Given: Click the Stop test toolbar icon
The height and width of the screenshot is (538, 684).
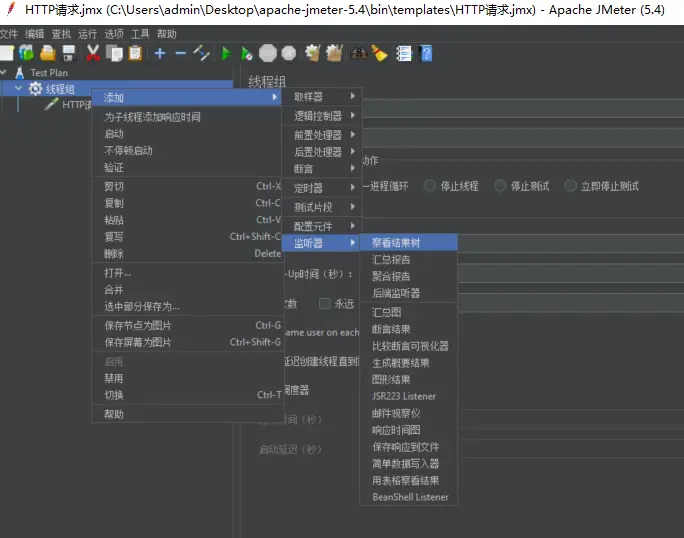Looking at the screenshot, I should [268, 53].
